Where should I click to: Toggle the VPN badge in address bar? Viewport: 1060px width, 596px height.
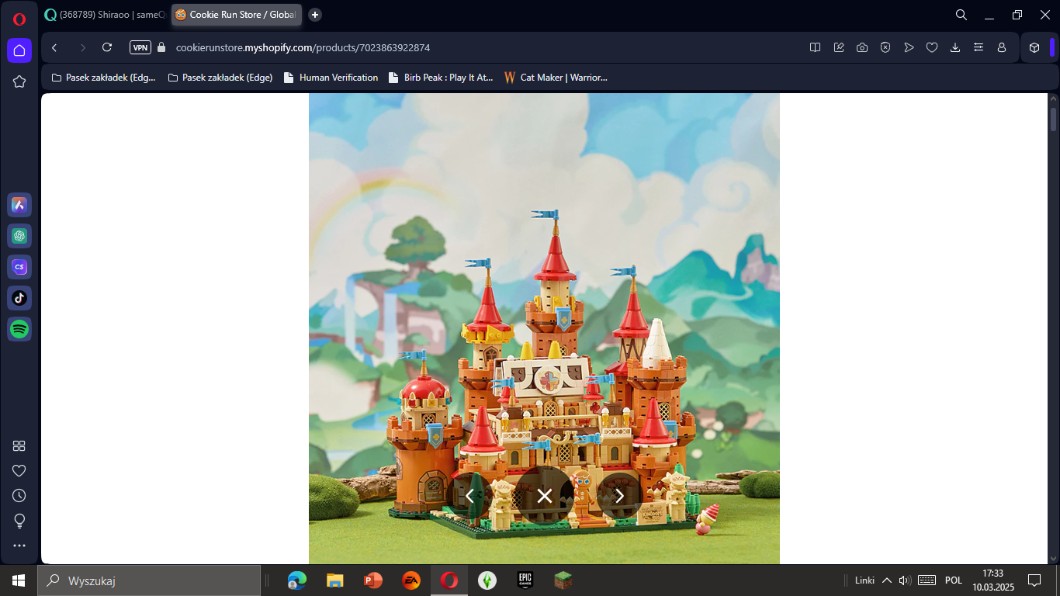[140, 47]
